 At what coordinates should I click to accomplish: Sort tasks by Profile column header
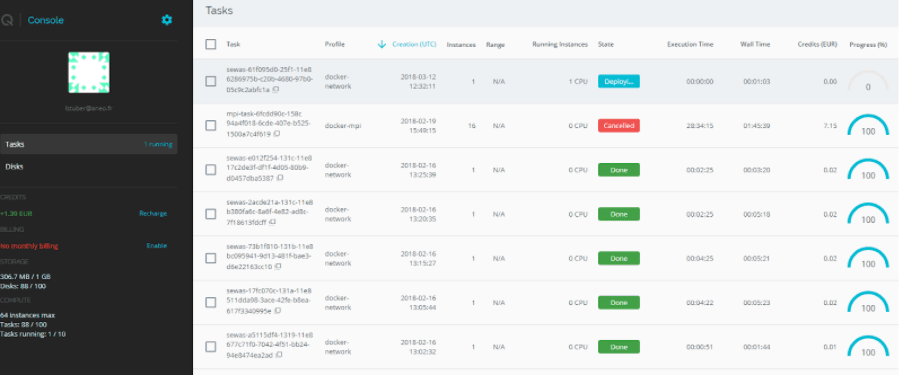coord(335,44)
